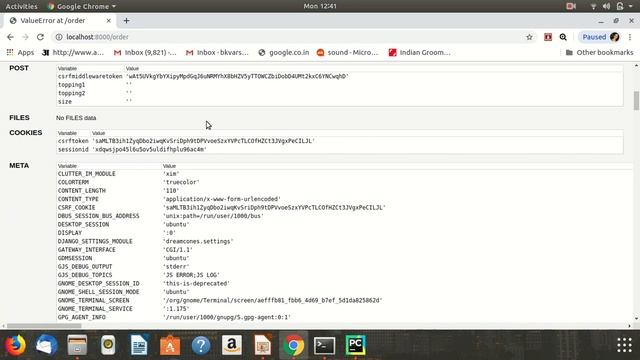Open the Terminal from the dock
This screenshot has height=360, width=640.
coord(324,345)
